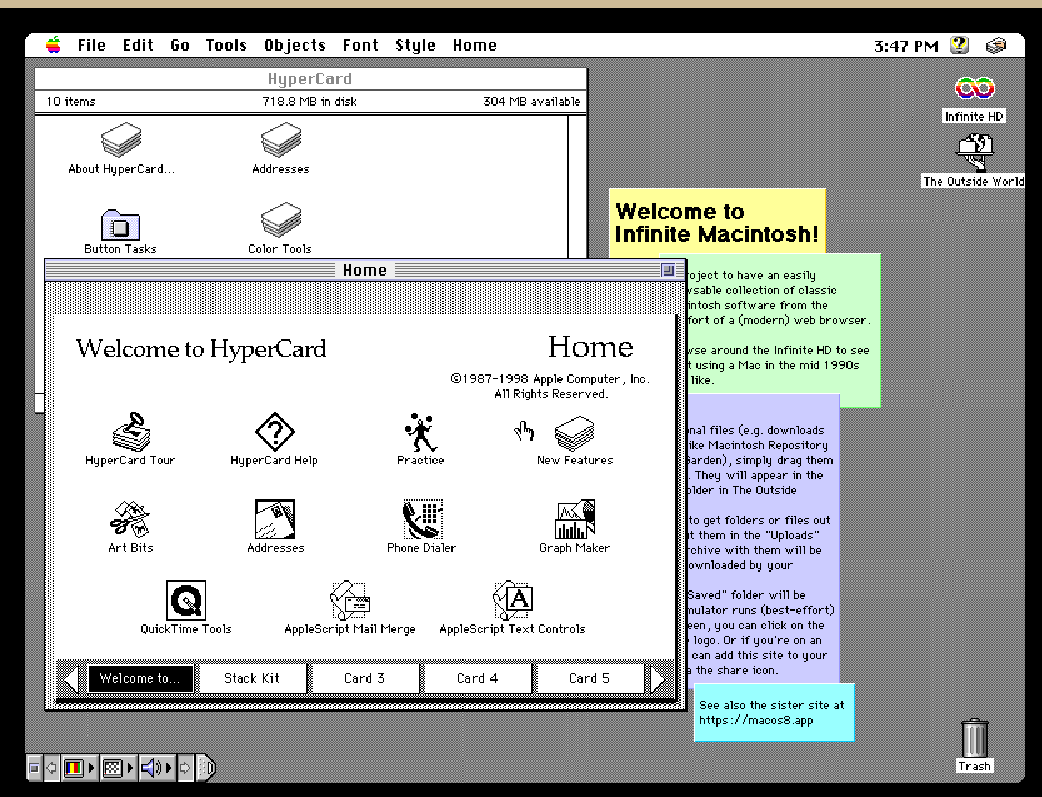Switch to Card 4
1042x797 pixels.
point(477,679)
